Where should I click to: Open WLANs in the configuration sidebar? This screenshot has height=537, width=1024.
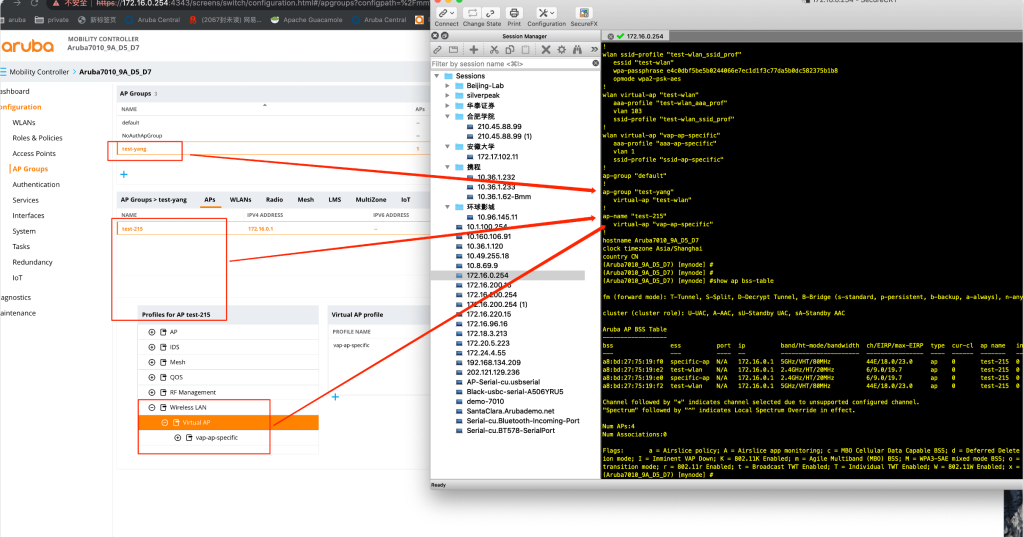[x=24, y=123]
